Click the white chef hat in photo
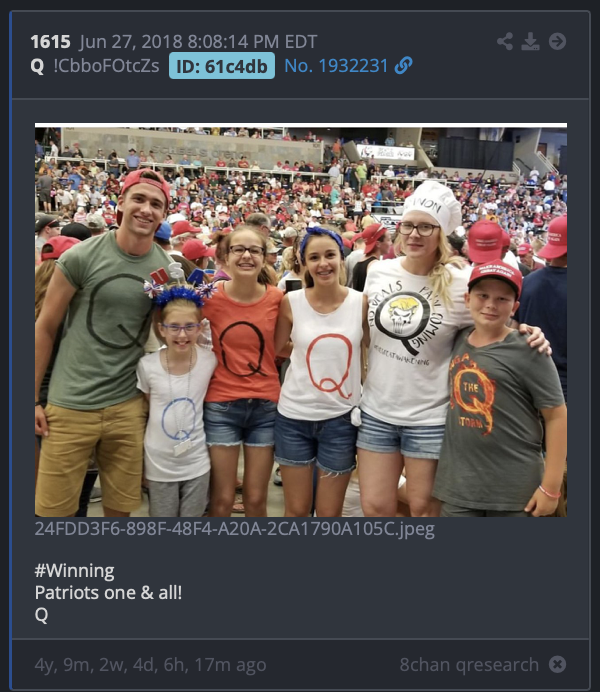The height and width of the screenshot is (692, 600). pos(431,207)
